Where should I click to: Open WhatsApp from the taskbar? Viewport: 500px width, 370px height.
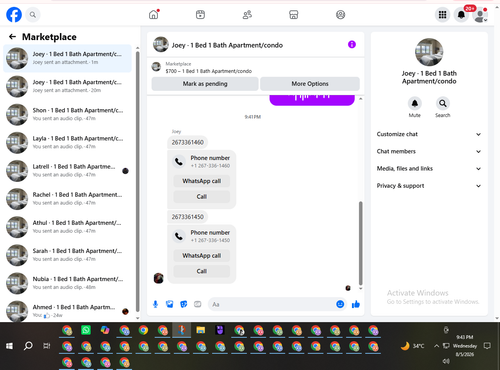(x=86, y=330)
